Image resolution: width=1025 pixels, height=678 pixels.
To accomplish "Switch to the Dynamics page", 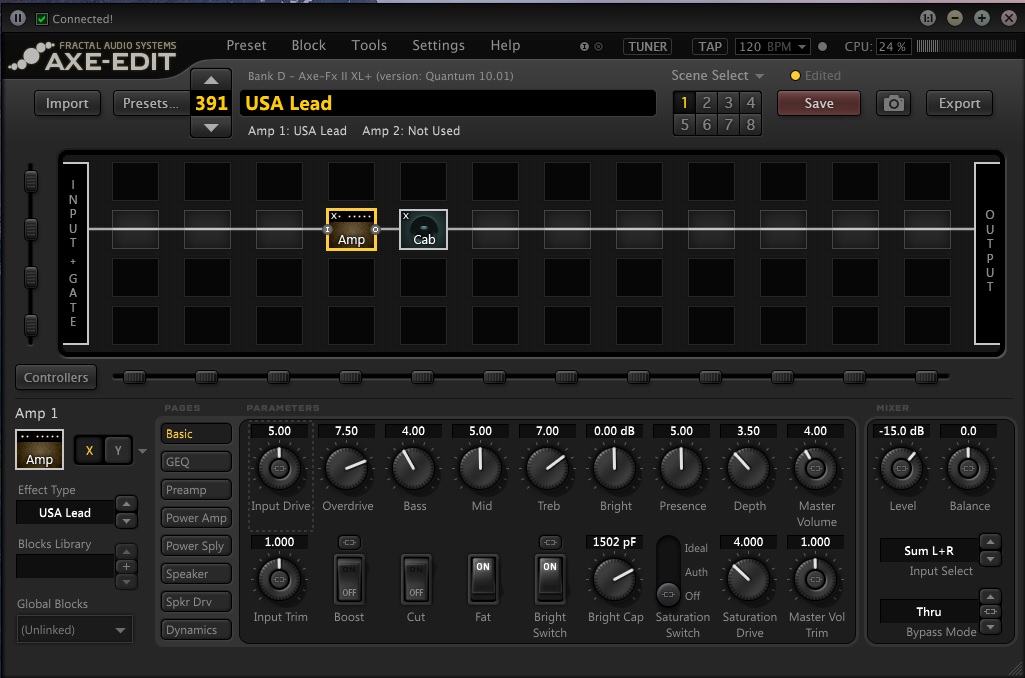I will [196, 630].
